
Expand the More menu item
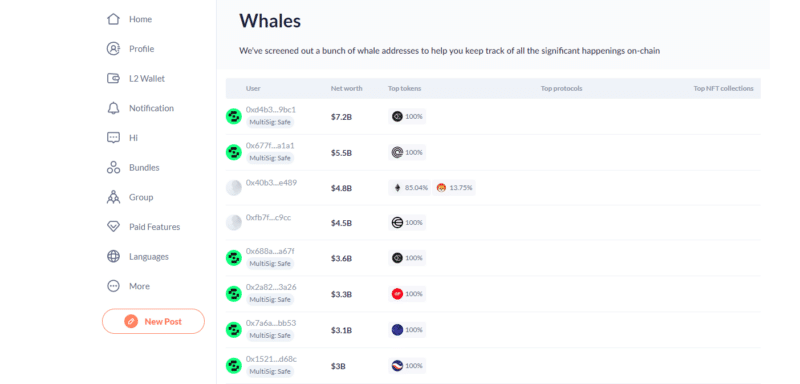pyautogui.click(x=128, y=286)
